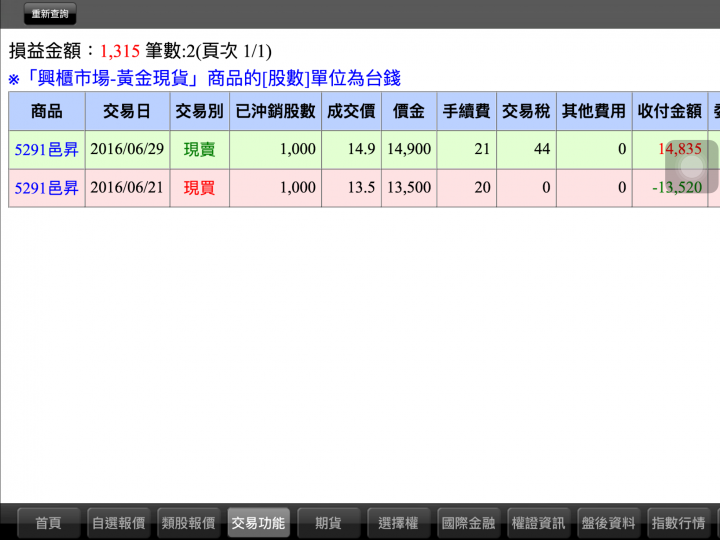Select the 成交價 column header
720x540 pixels.
(x=351, y=111)
